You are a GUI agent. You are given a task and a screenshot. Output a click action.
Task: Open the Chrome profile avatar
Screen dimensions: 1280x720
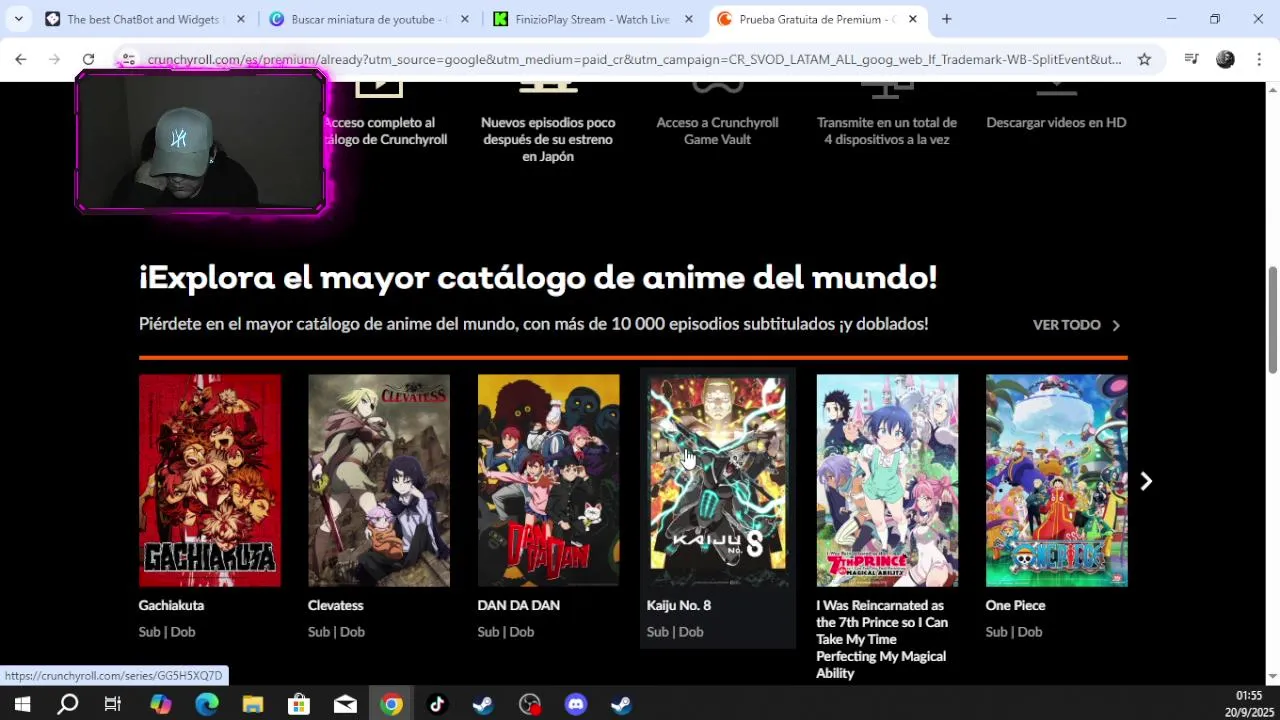coord(1225,59)
